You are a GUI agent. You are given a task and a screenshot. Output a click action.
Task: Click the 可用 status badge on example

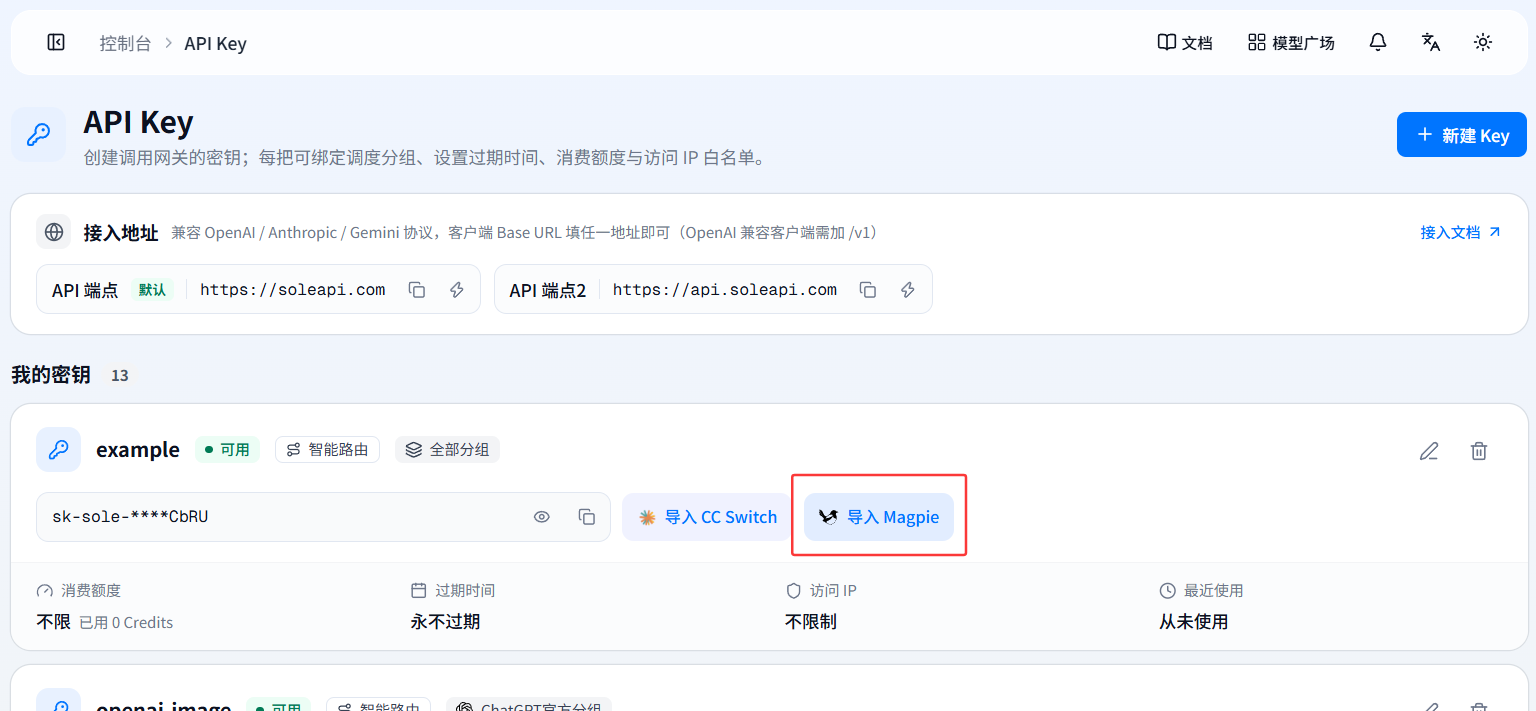pyautogui.click(x=227, y=450)
